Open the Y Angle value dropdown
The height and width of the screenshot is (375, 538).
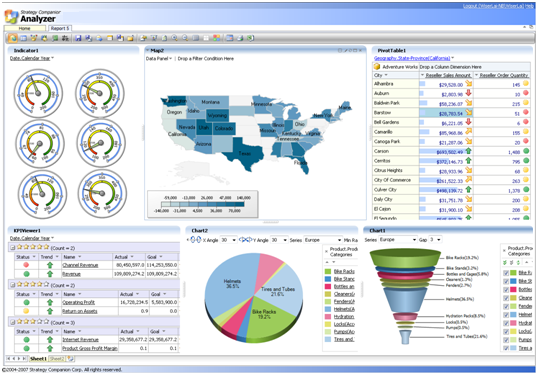pos(285,240)
